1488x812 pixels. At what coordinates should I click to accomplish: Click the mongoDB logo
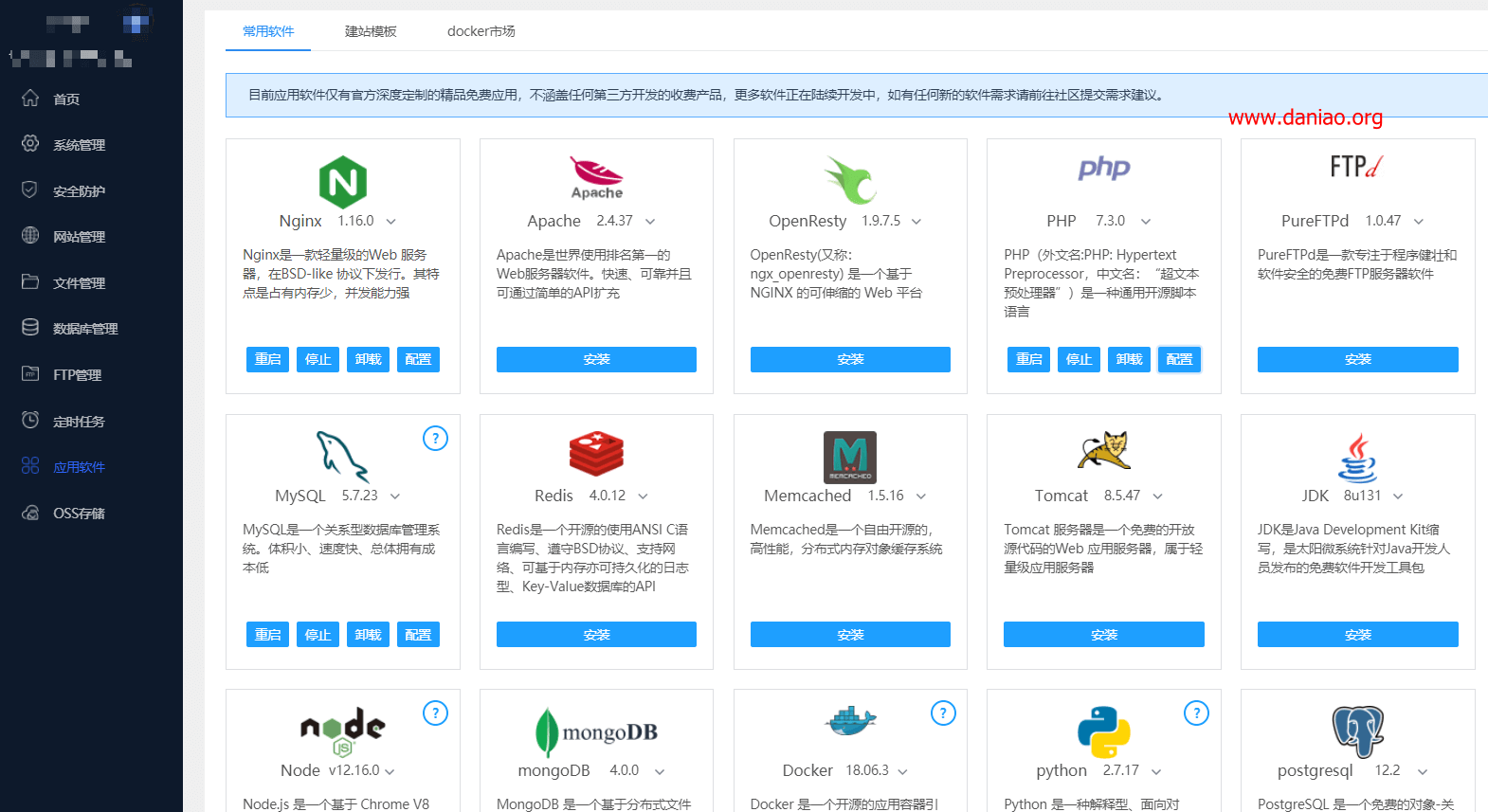pyautogui.click(x=596, y=731)
